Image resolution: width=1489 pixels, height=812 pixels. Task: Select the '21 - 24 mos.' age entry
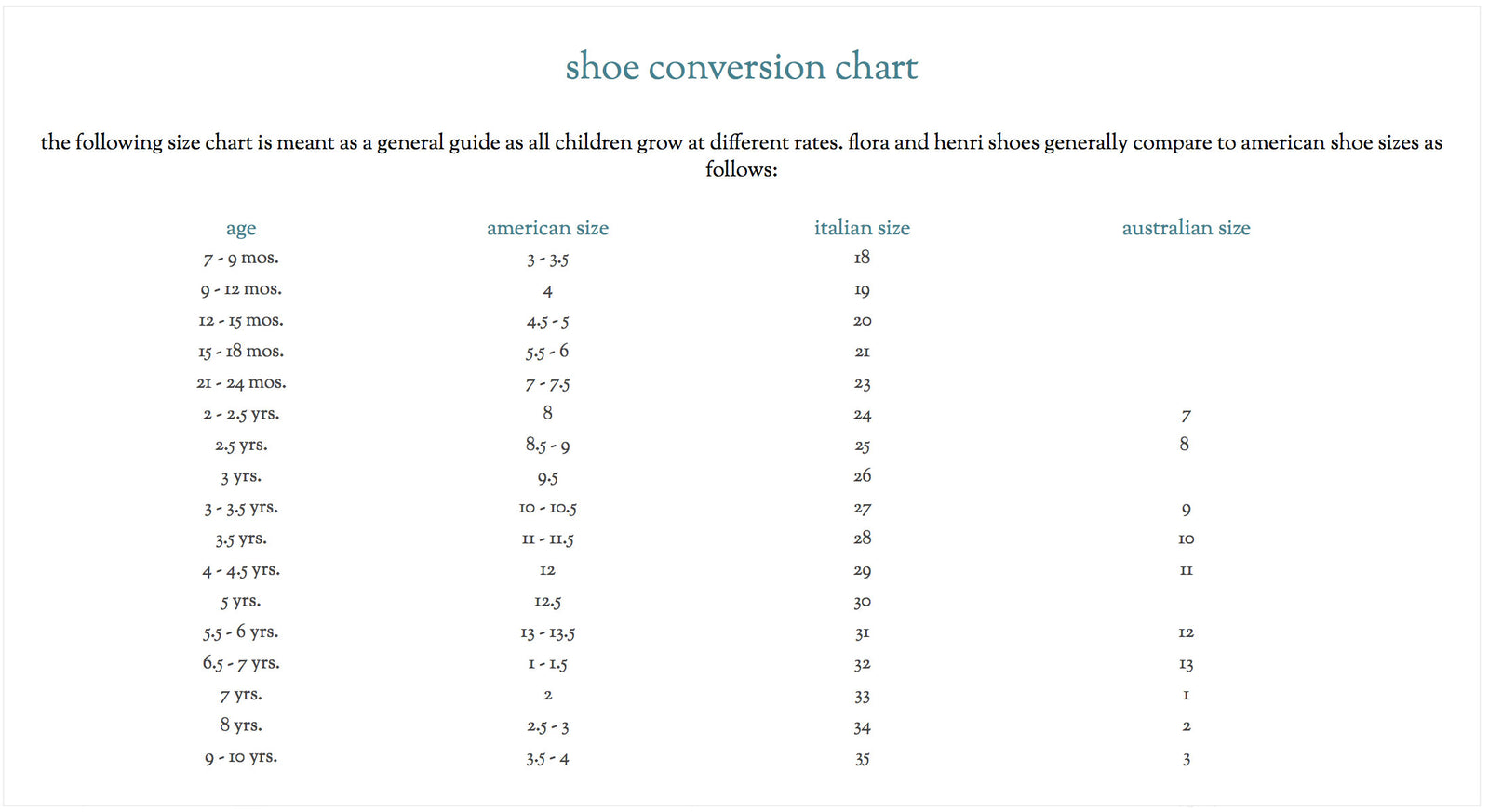241,383
